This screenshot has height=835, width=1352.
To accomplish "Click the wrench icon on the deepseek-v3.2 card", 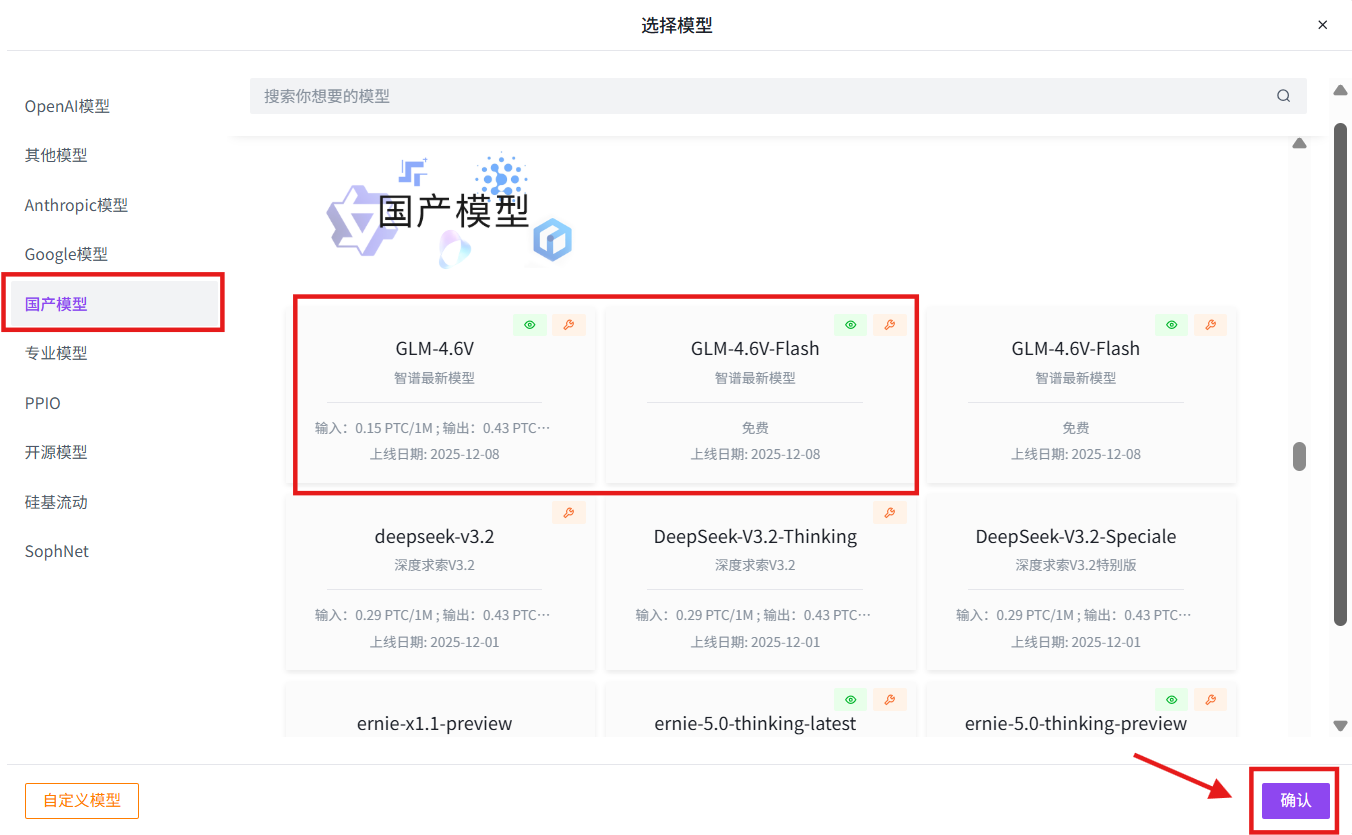I will tap(569, 511).
